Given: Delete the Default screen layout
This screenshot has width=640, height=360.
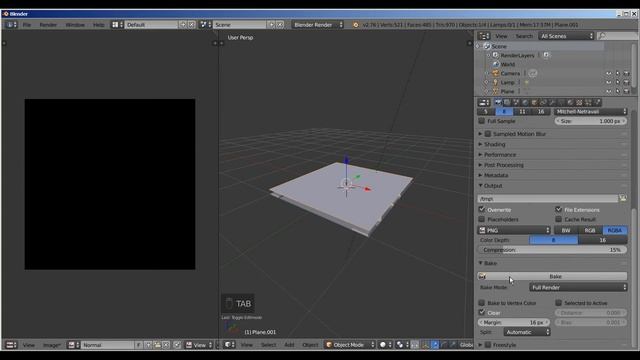Looking at the screenshot, I should 191,24.
